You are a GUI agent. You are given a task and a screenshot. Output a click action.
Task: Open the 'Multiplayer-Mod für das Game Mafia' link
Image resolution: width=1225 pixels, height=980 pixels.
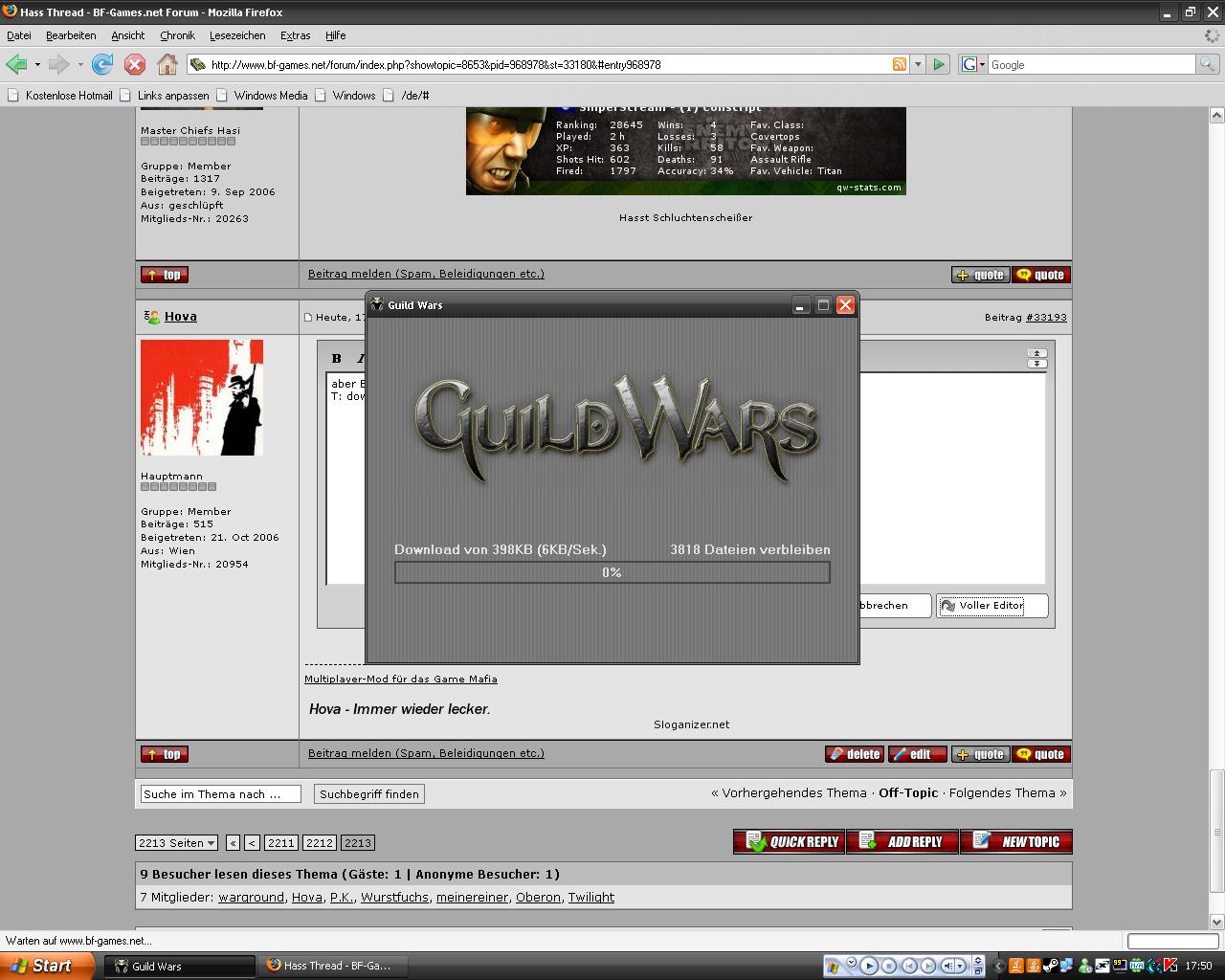click(x=401, y=679)
